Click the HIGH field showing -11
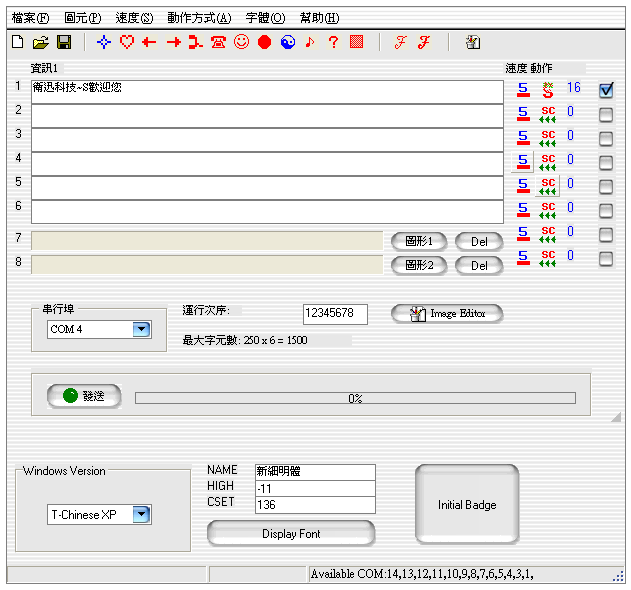This screenshot has height=590, width=631. click(315, 489)
